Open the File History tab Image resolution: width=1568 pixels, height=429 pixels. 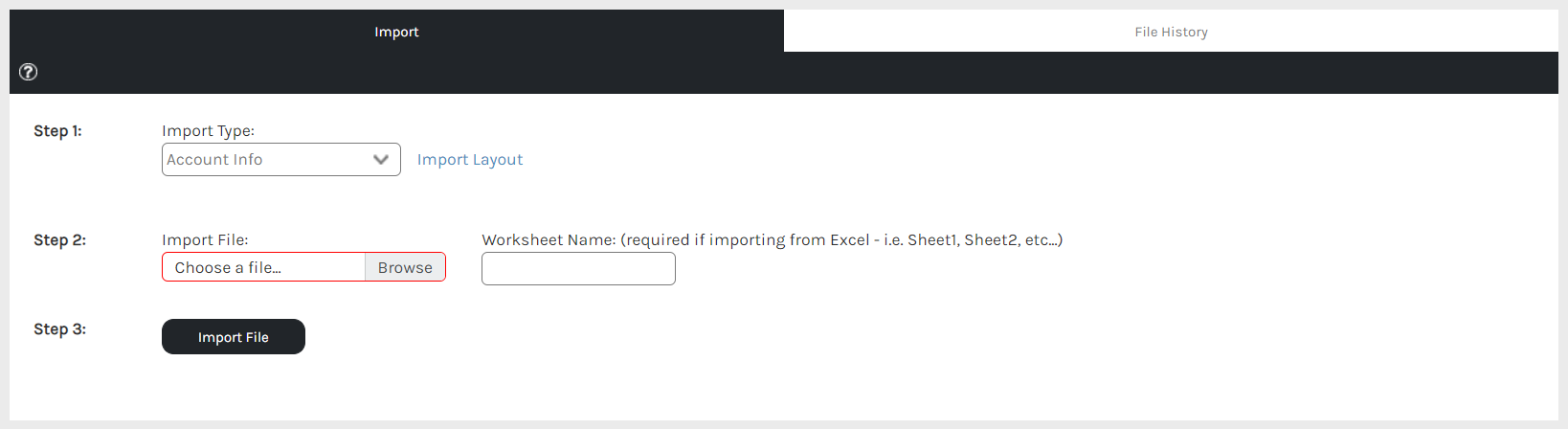[x=1171, y=32]
